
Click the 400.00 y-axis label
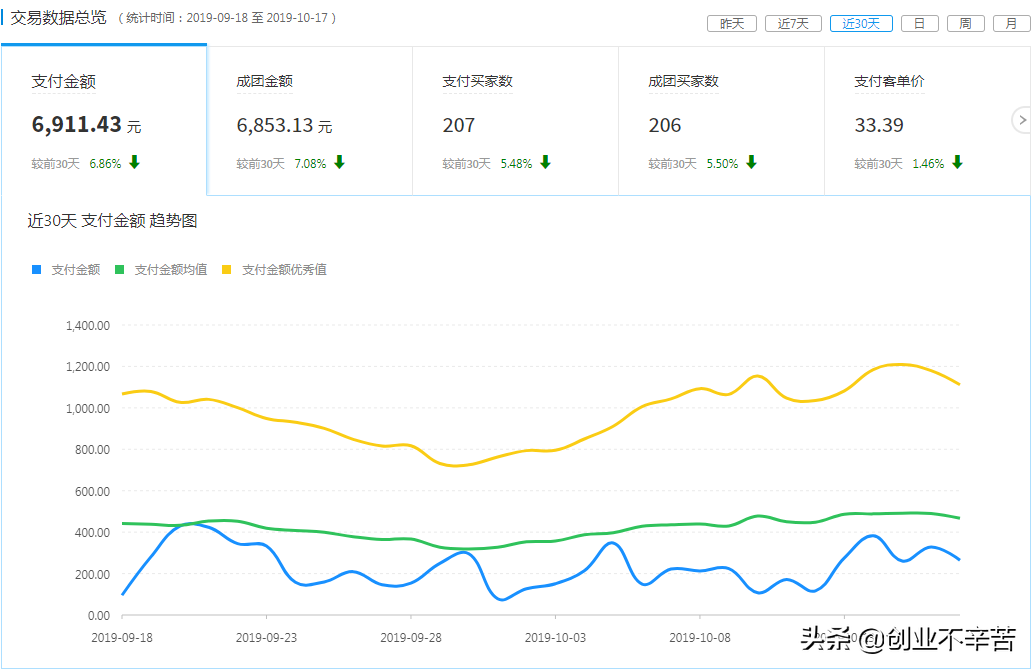coord(92,532)
